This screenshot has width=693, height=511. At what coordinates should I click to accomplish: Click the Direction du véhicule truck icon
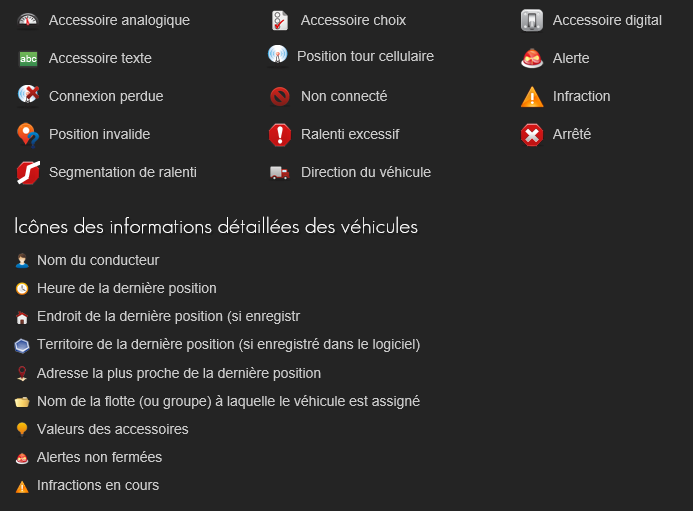(280, 172)
